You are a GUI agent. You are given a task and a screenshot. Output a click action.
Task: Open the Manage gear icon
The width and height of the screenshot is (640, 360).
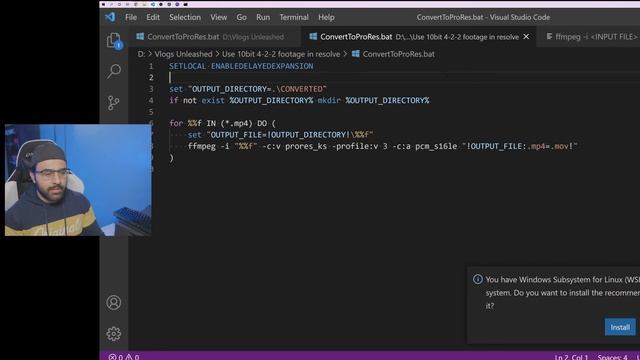point(114,334)
